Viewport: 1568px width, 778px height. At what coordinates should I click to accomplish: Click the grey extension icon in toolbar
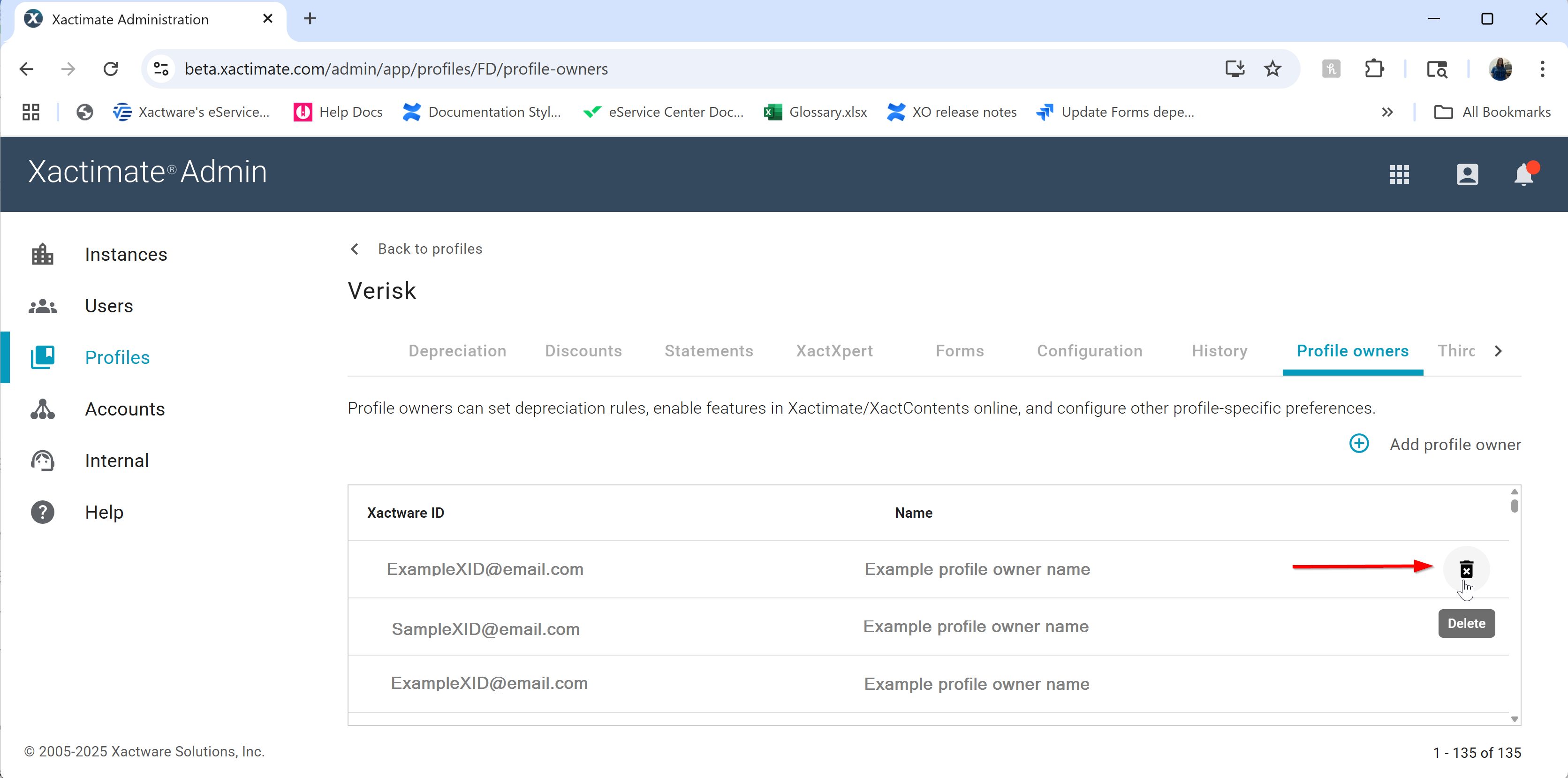[x=1331, y=69]
